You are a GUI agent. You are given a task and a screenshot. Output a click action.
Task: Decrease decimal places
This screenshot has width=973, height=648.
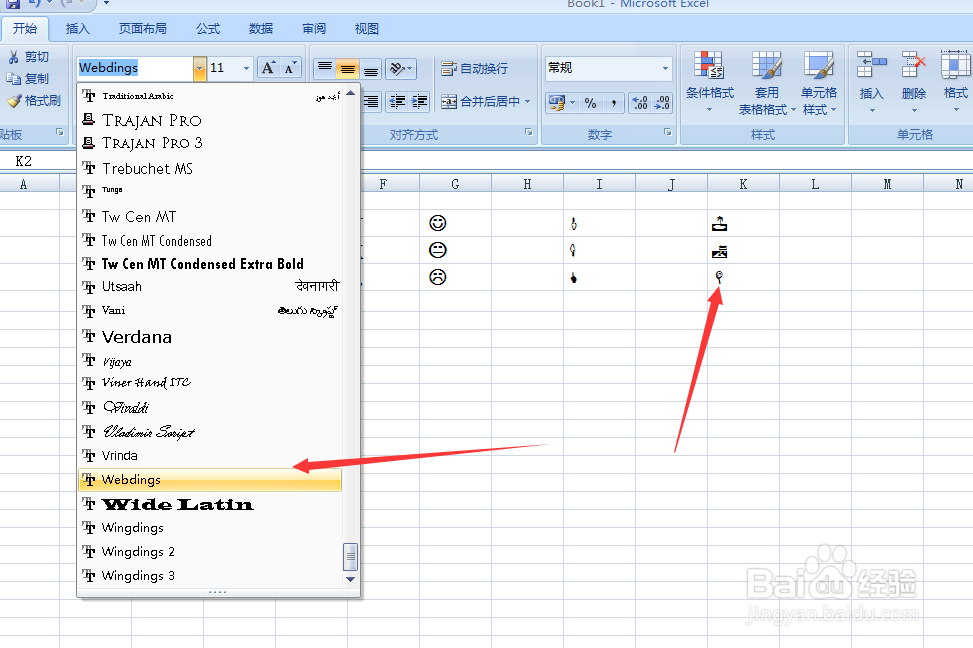pos(662,102)
